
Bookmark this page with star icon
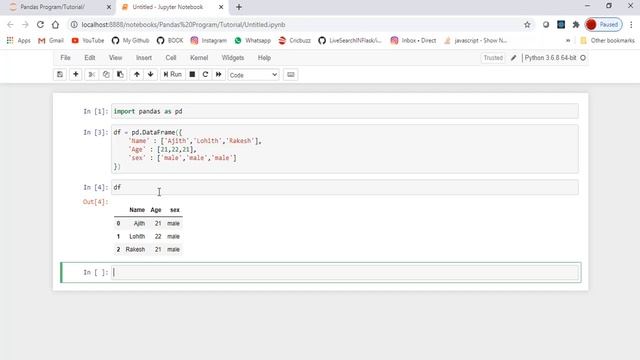(x=527, y=24)
